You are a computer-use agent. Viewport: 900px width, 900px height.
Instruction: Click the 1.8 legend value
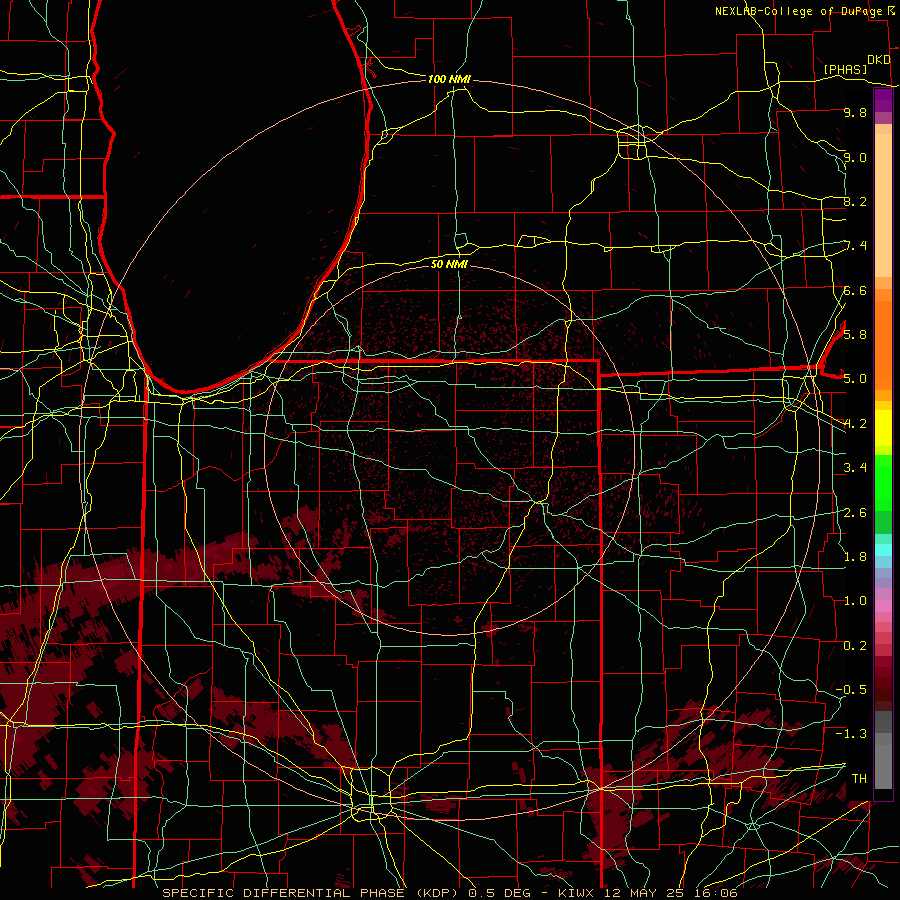tap(855, 557)
